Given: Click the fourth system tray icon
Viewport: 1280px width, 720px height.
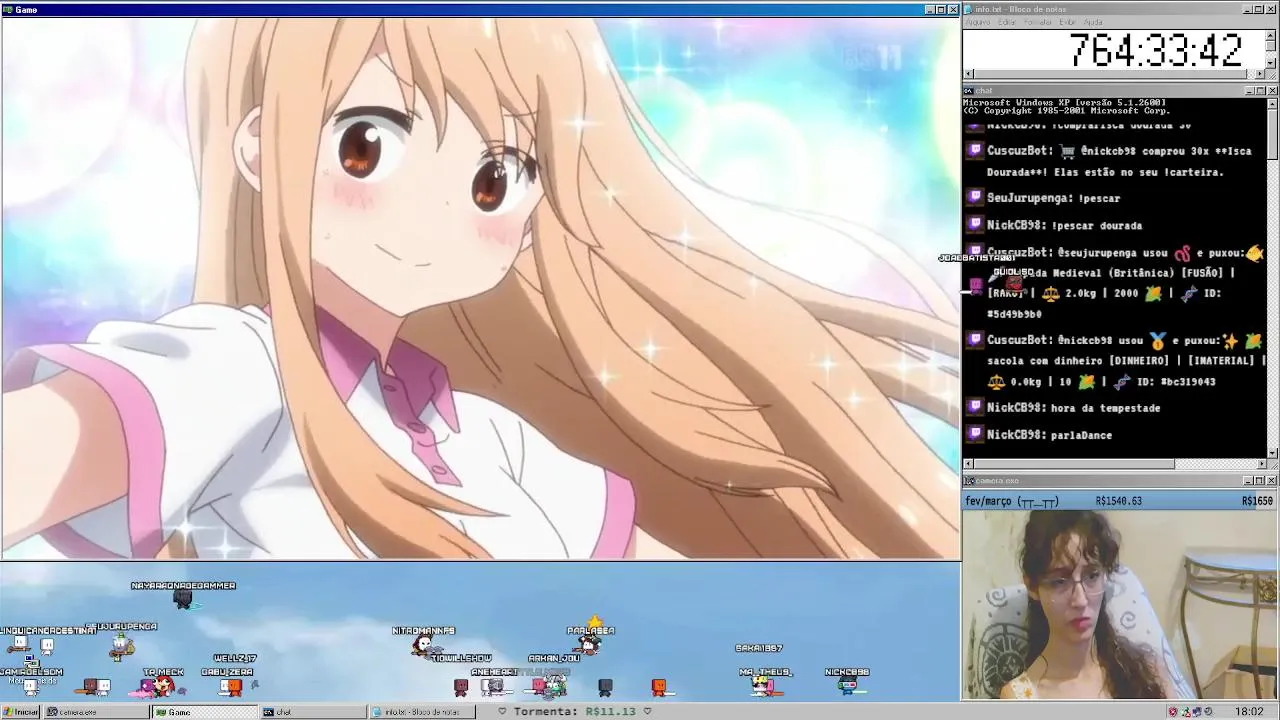Looking at the screenshot, I should (x=1209, y=712).
